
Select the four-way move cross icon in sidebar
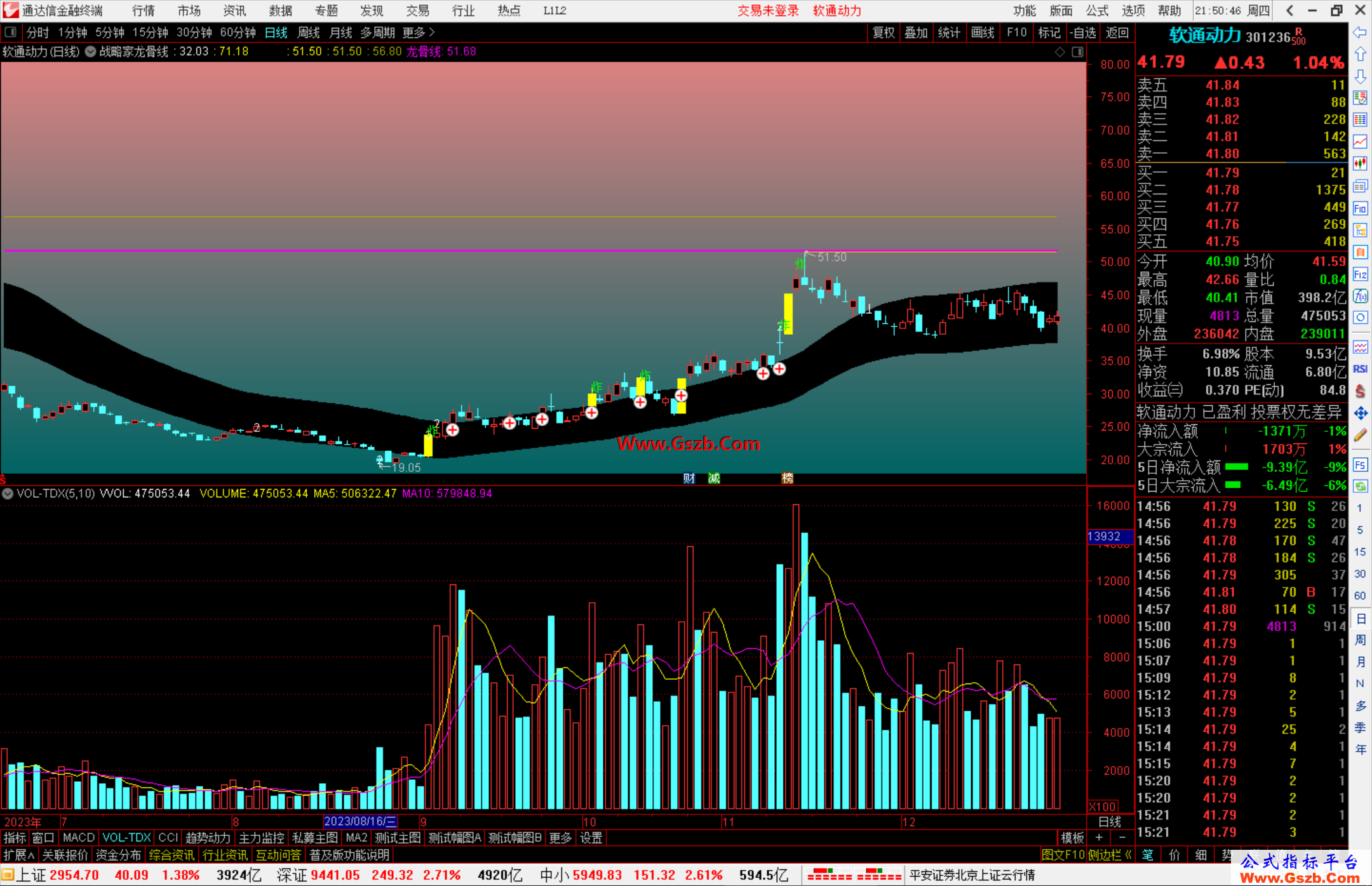point(1360,413)
